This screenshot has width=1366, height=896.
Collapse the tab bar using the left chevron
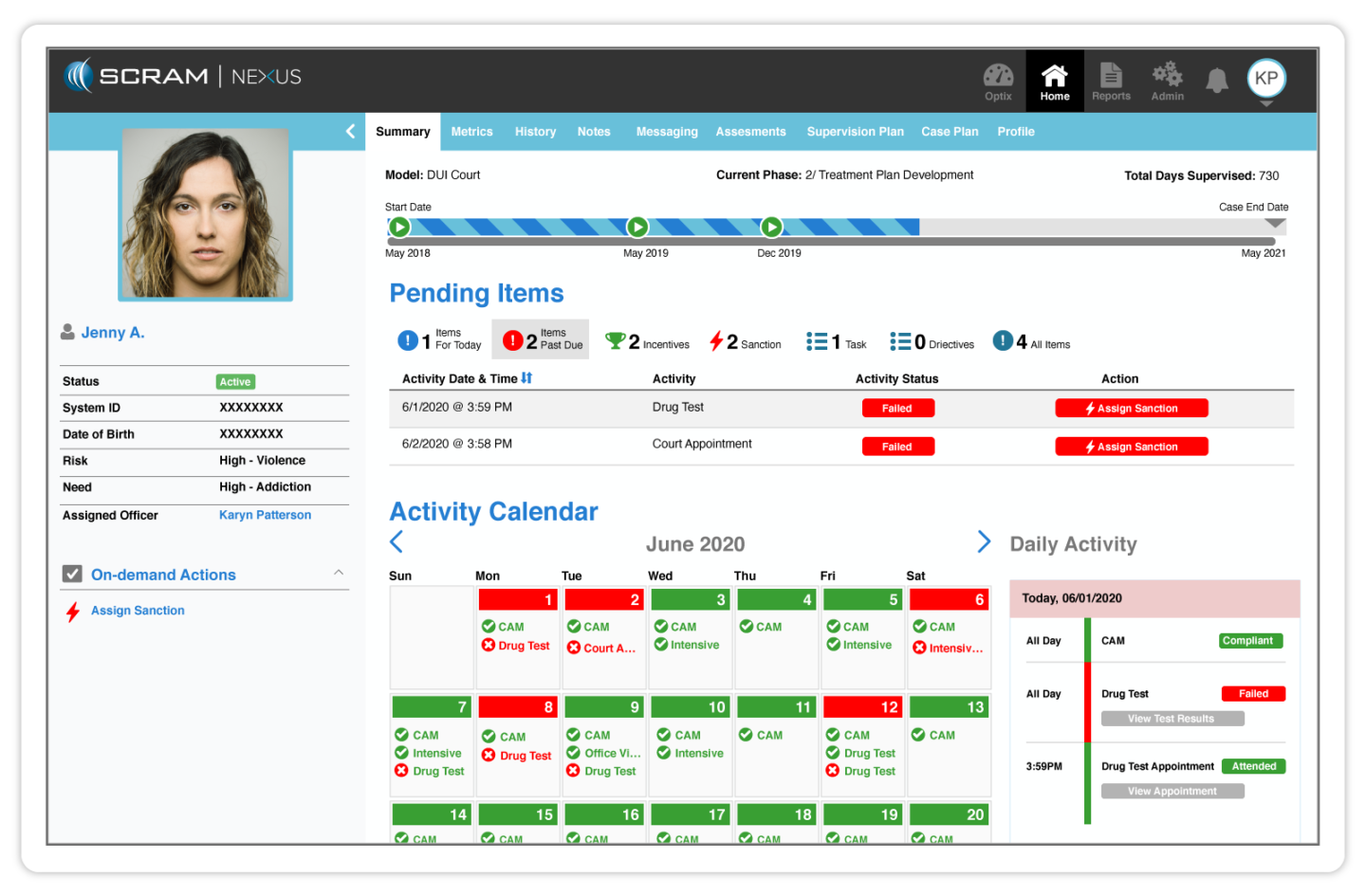[x=350, y=131]
